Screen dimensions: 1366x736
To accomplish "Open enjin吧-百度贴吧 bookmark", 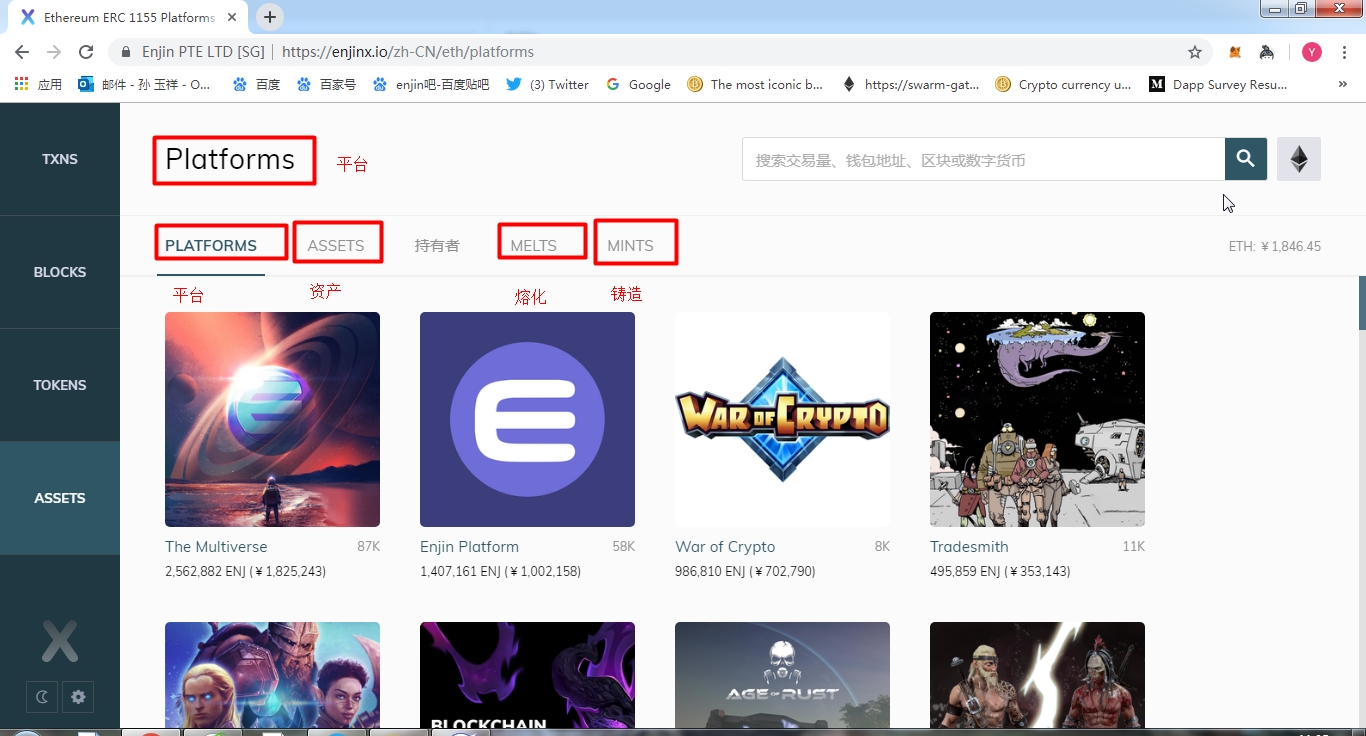I will [431, 85].
